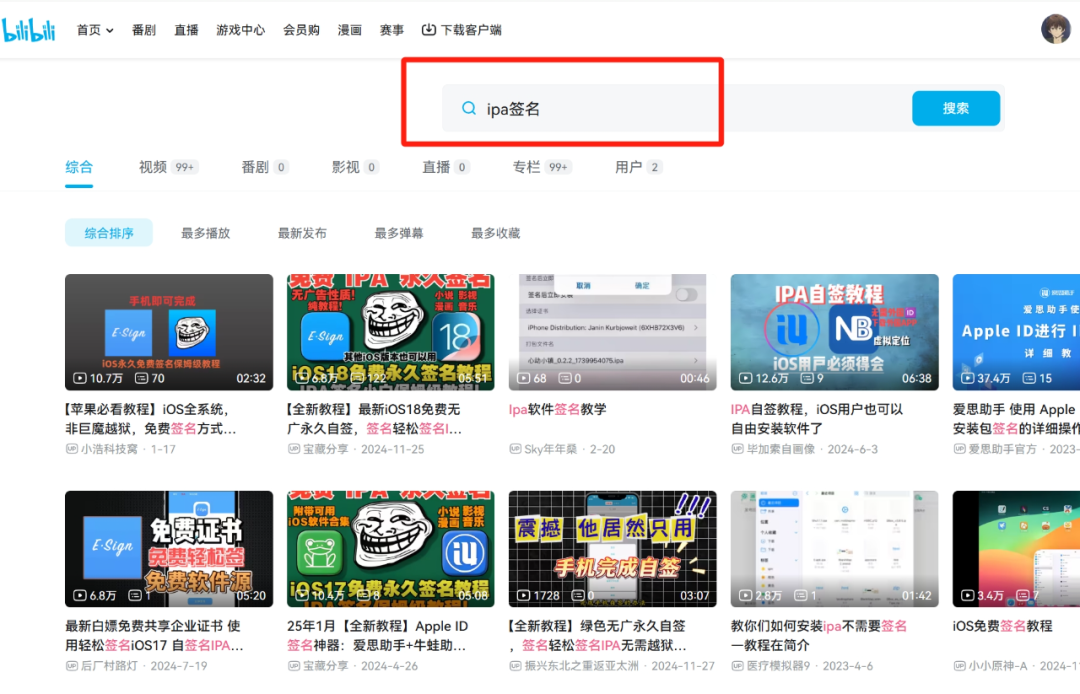Click danmaku count icon showing 70

pyautogui.click(x=141, y=378)
